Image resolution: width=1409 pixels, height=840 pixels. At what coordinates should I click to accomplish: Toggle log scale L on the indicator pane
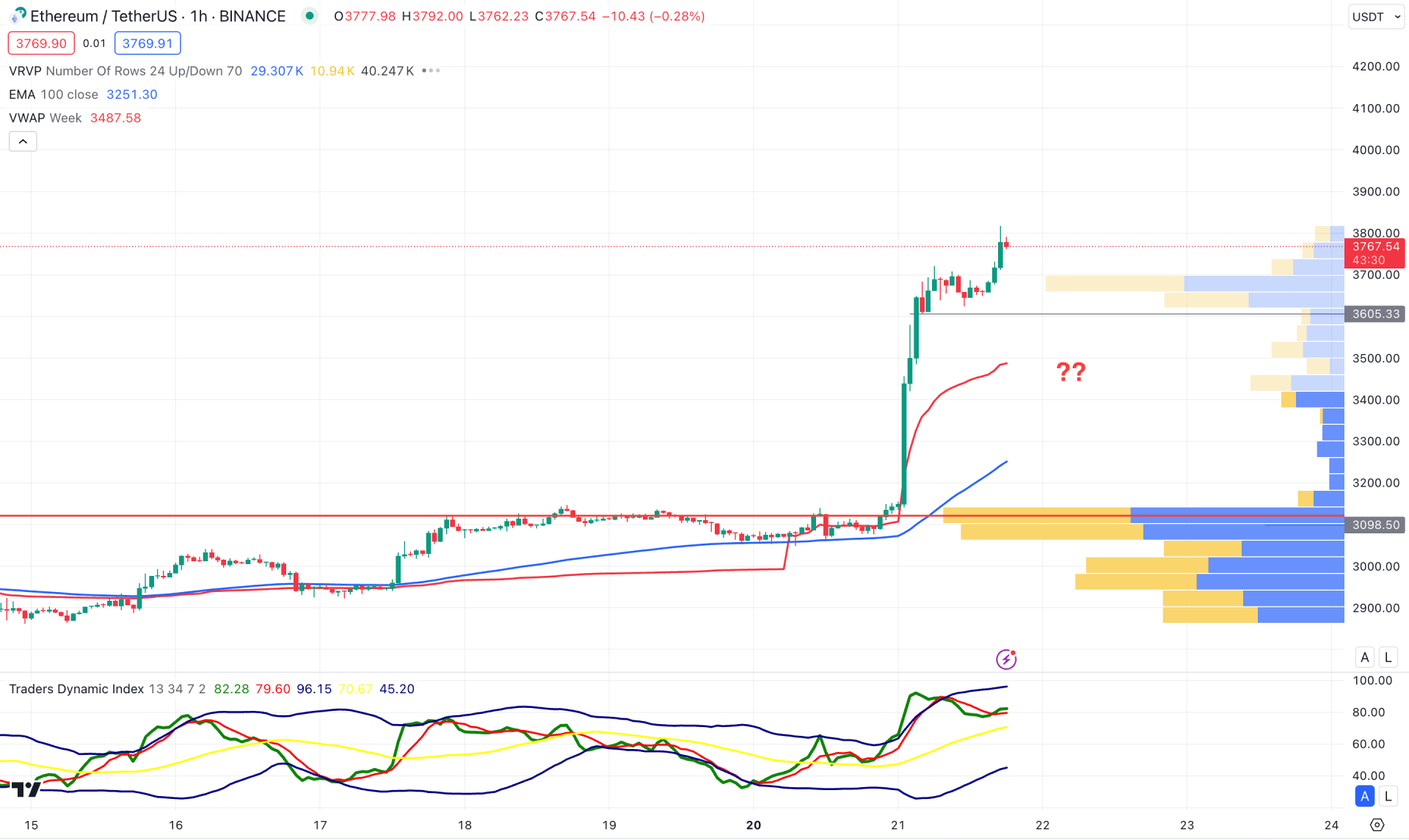pyautogui.click(x=1388, y=796)
